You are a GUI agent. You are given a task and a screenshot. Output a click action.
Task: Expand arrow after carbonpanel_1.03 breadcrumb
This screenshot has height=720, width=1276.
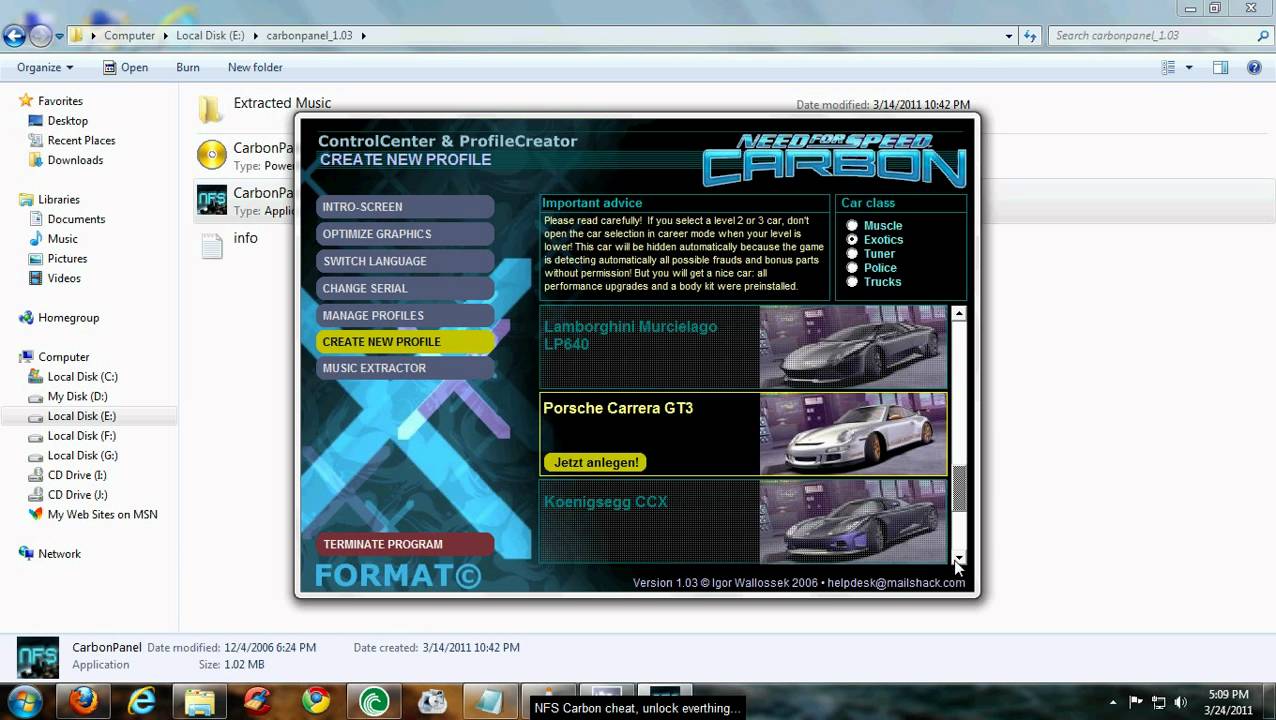click(363, 35)
